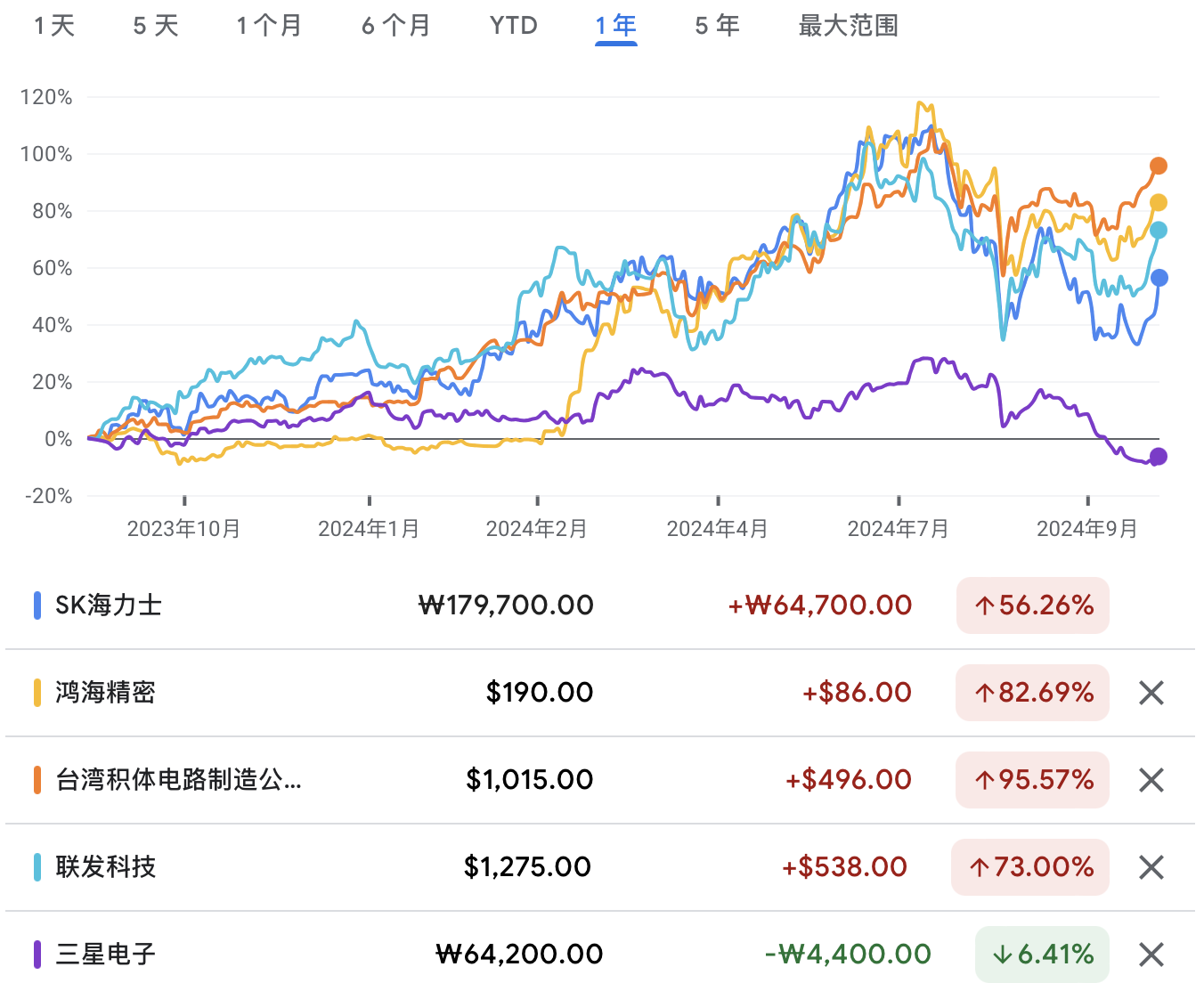Select the 最大范围 time range tab

tap(849, 26)
